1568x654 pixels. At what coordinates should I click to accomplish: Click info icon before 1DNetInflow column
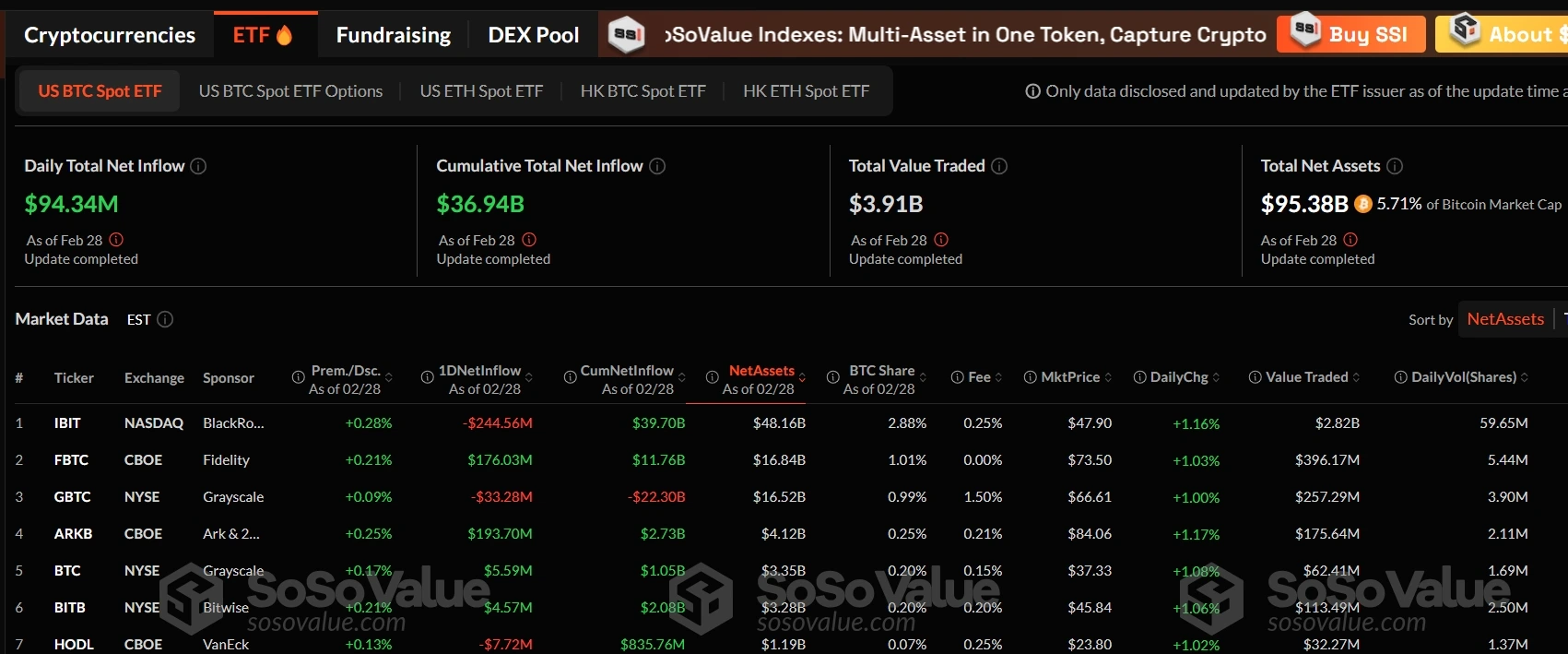(428, 377)
